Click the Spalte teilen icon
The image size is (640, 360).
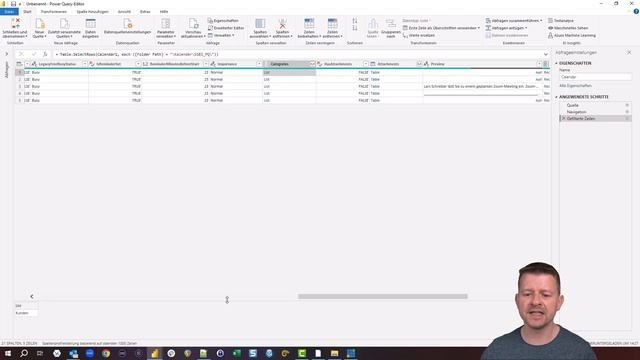click(x=373, y=23)
